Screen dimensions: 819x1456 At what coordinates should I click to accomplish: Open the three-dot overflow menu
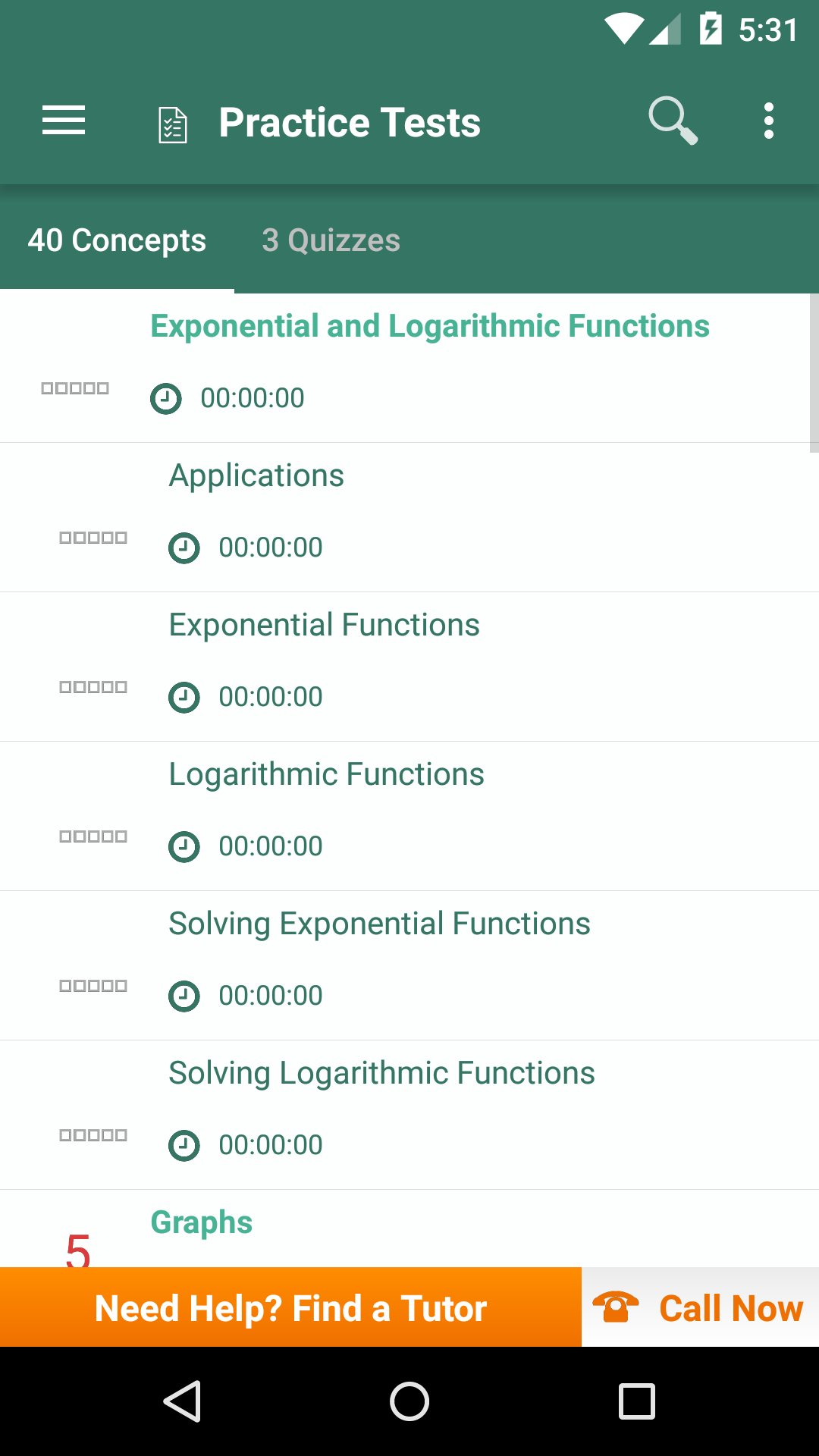(768, 121)
